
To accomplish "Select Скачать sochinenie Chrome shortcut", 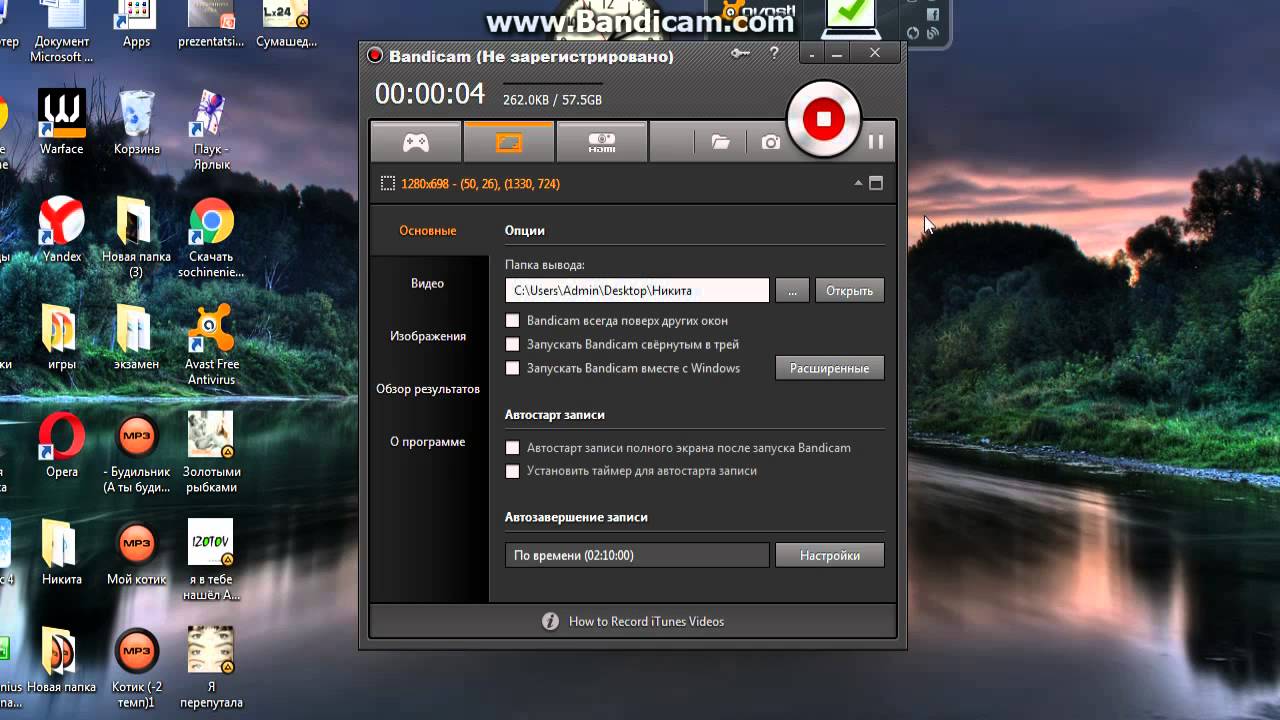I will click(212, 238).
